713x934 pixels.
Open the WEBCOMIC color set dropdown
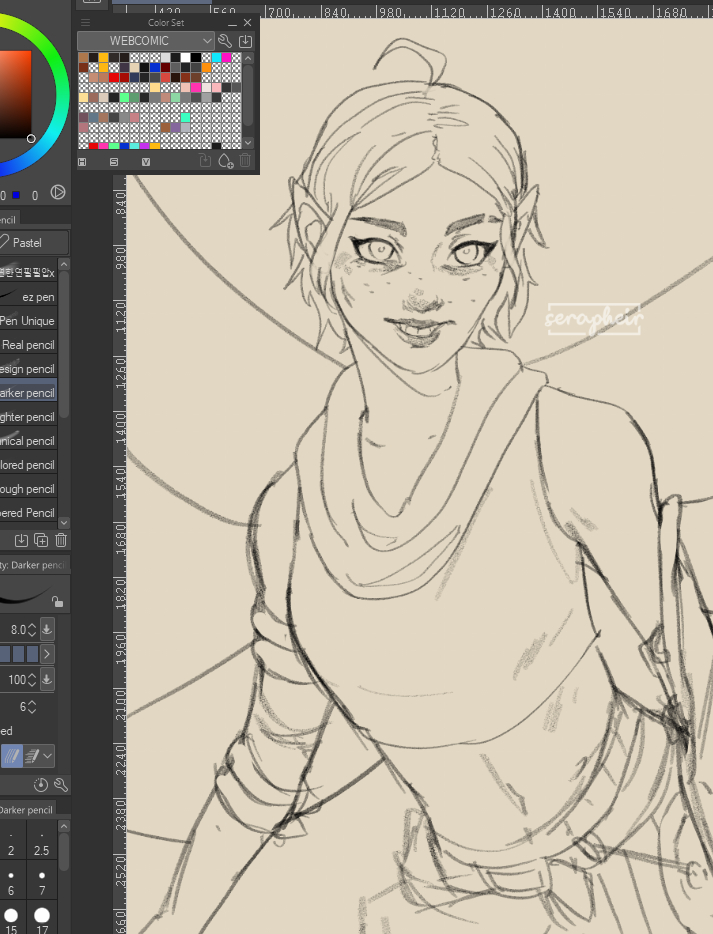point(146,41)
